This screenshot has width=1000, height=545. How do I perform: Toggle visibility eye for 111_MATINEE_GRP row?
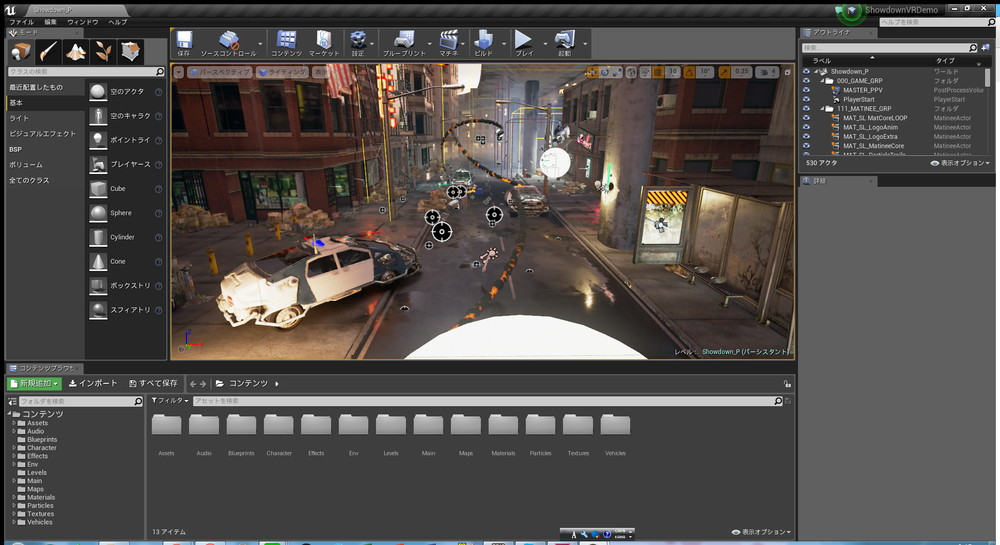pos(806,108)
